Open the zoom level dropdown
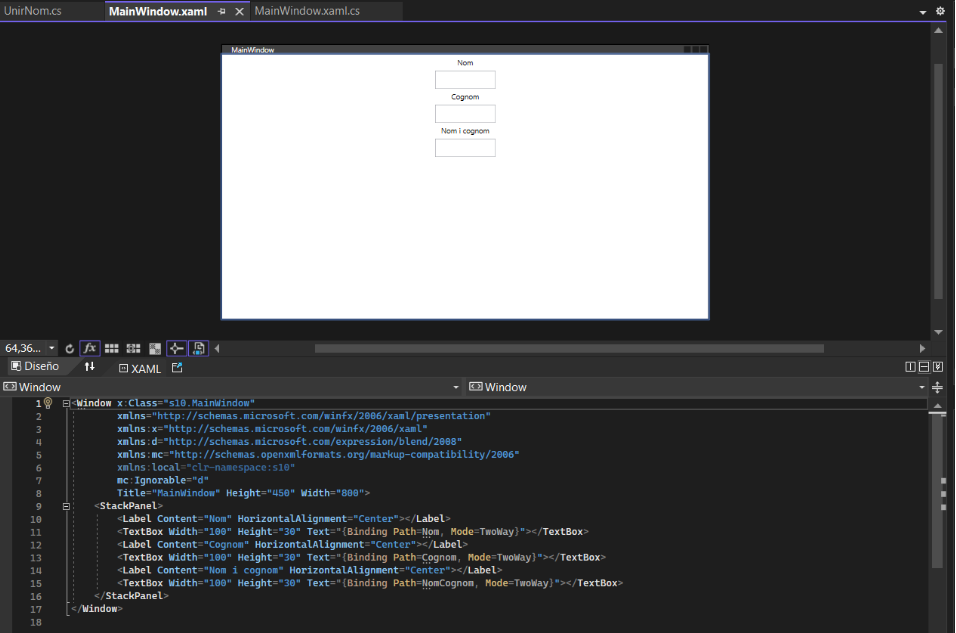This screenshot has width=956, height=633. tap(52, 349)
